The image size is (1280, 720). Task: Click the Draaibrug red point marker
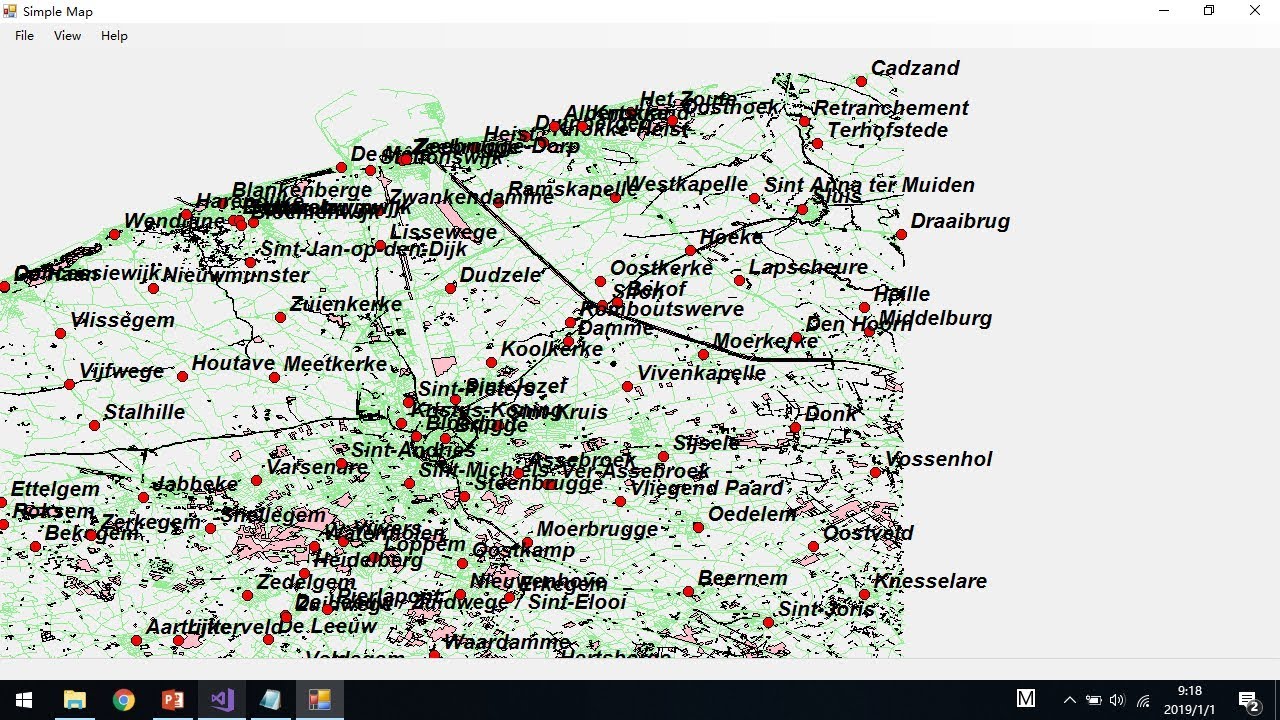[901, 234]
